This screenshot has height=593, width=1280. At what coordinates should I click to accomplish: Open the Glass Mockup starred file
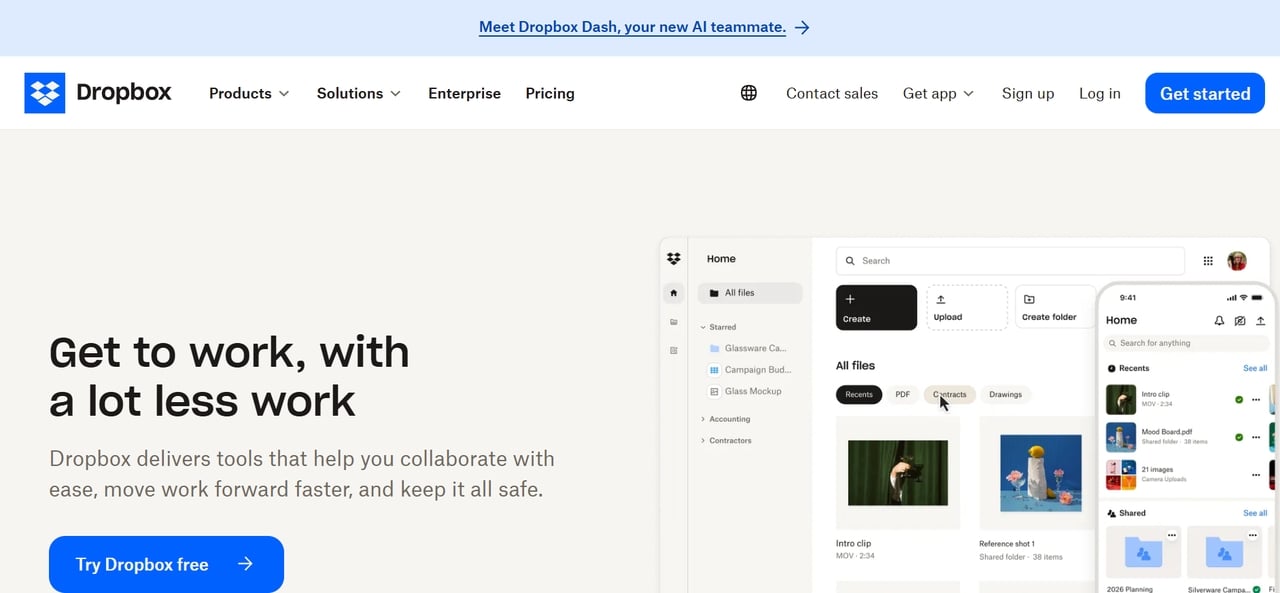tap(746, 391)
